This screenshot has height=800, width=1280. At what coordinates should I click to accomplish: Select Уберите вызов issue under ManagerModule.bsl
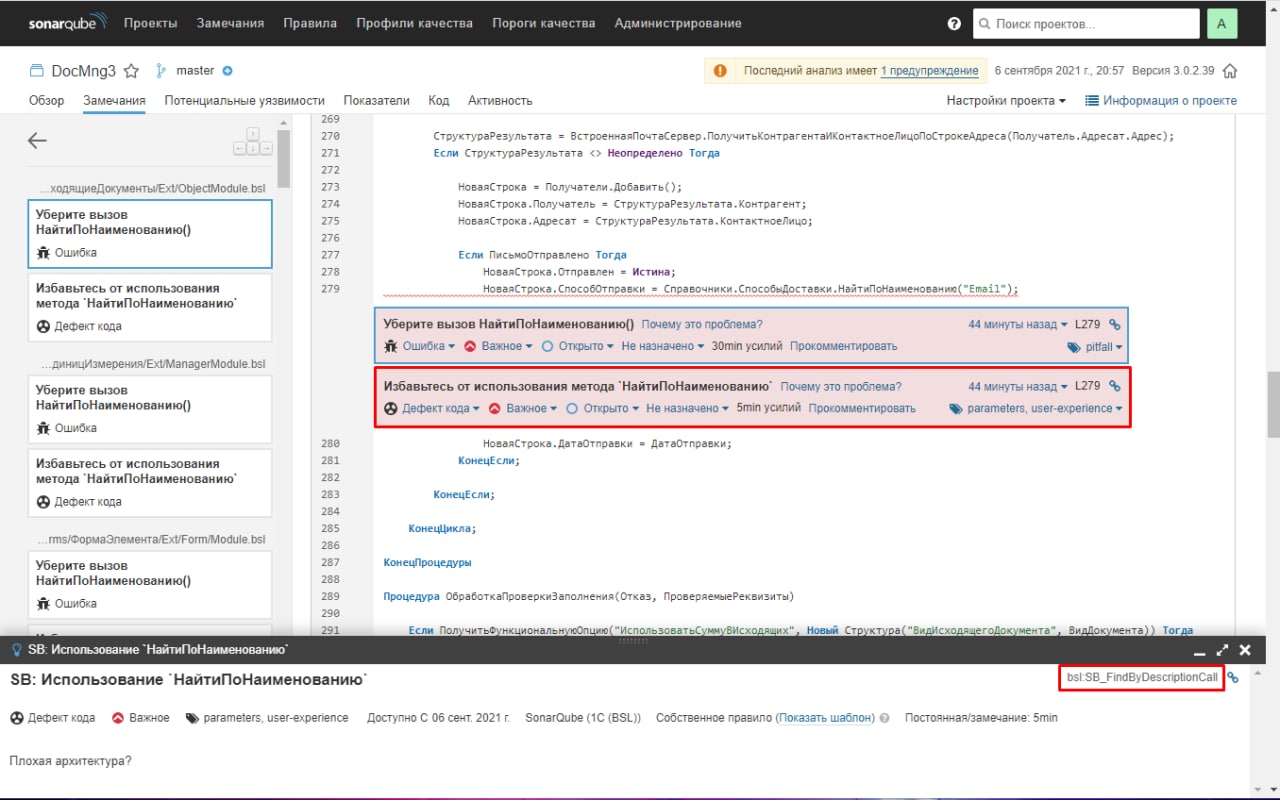point(150,409)
